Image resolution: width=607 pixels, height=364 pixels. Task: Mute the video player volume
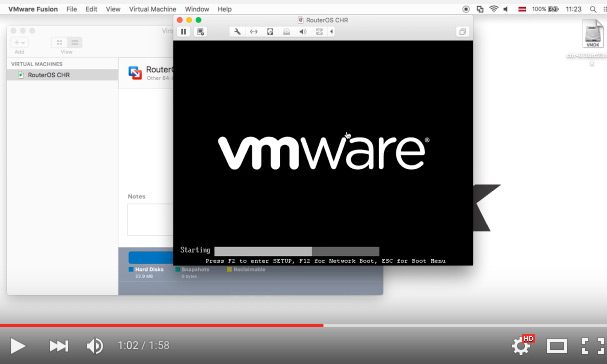pos(94,346)
